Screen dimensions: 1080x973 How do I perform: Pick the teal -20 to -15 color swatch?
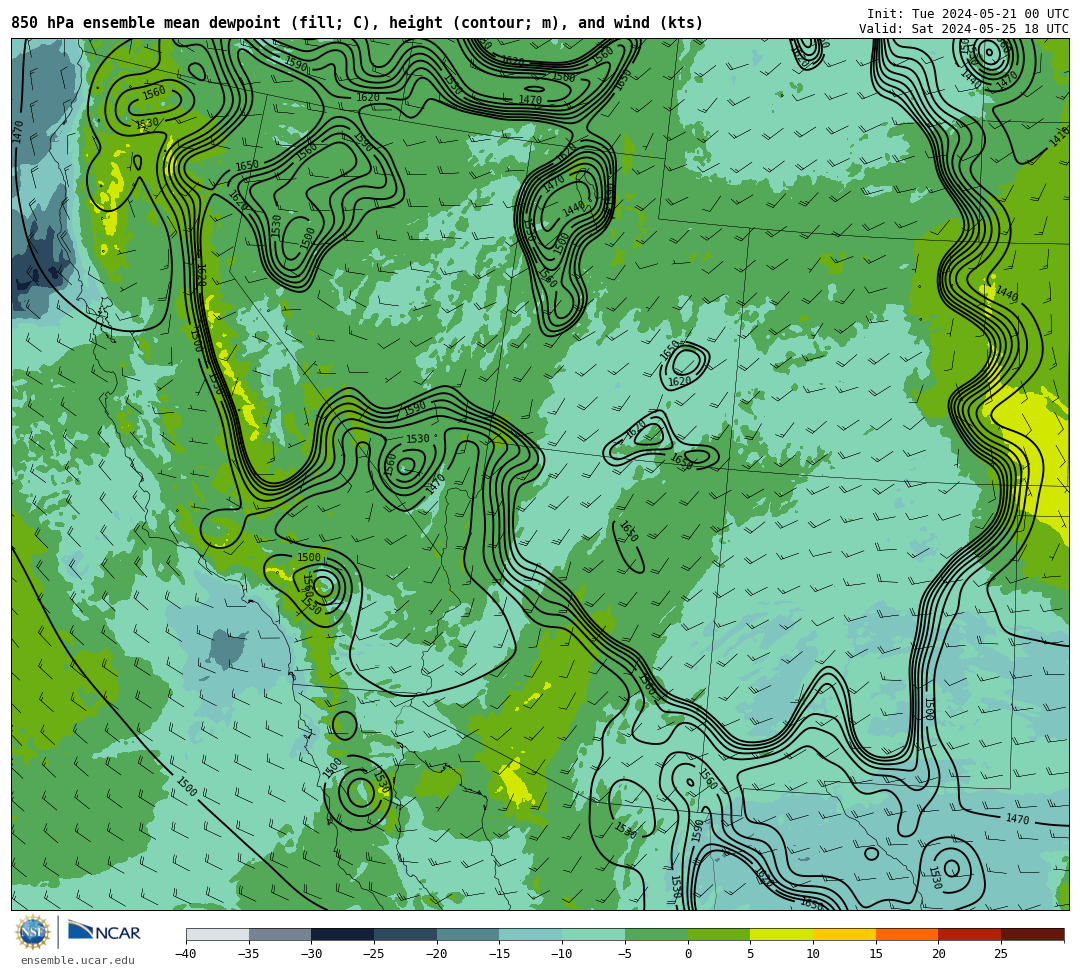coord(468,934)
